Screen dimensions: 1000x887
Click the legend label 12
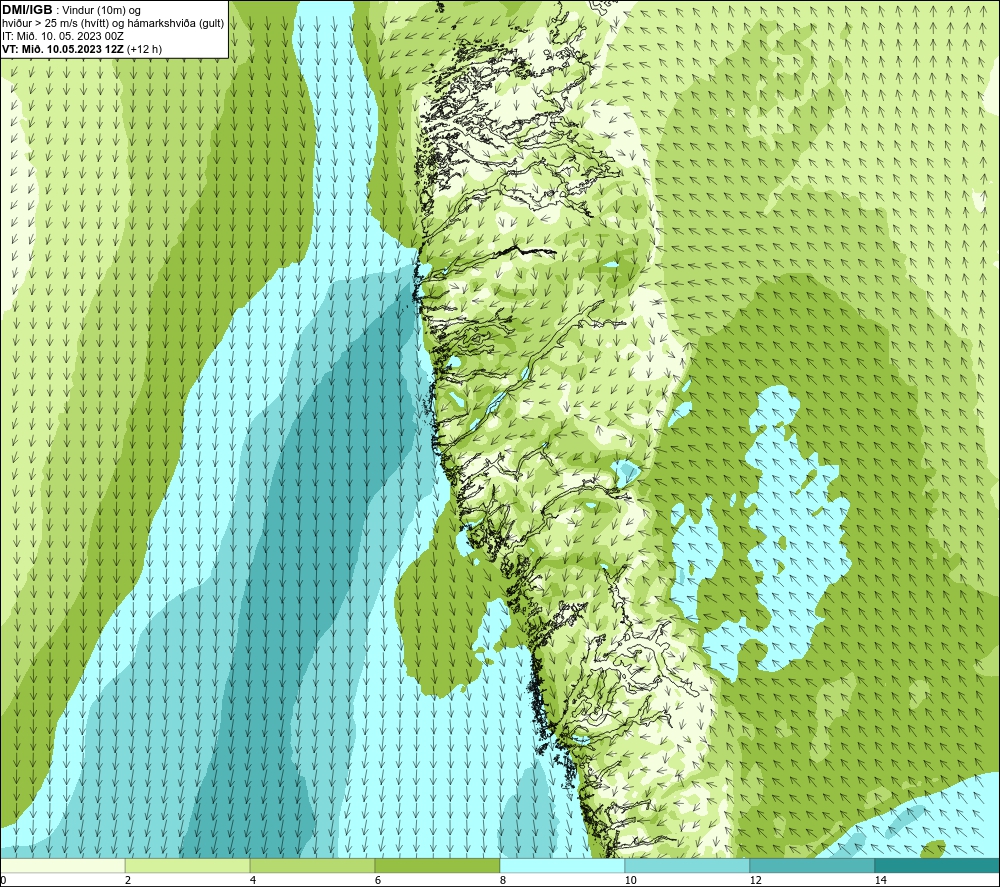pyautogui.click(x=756, y=880)
